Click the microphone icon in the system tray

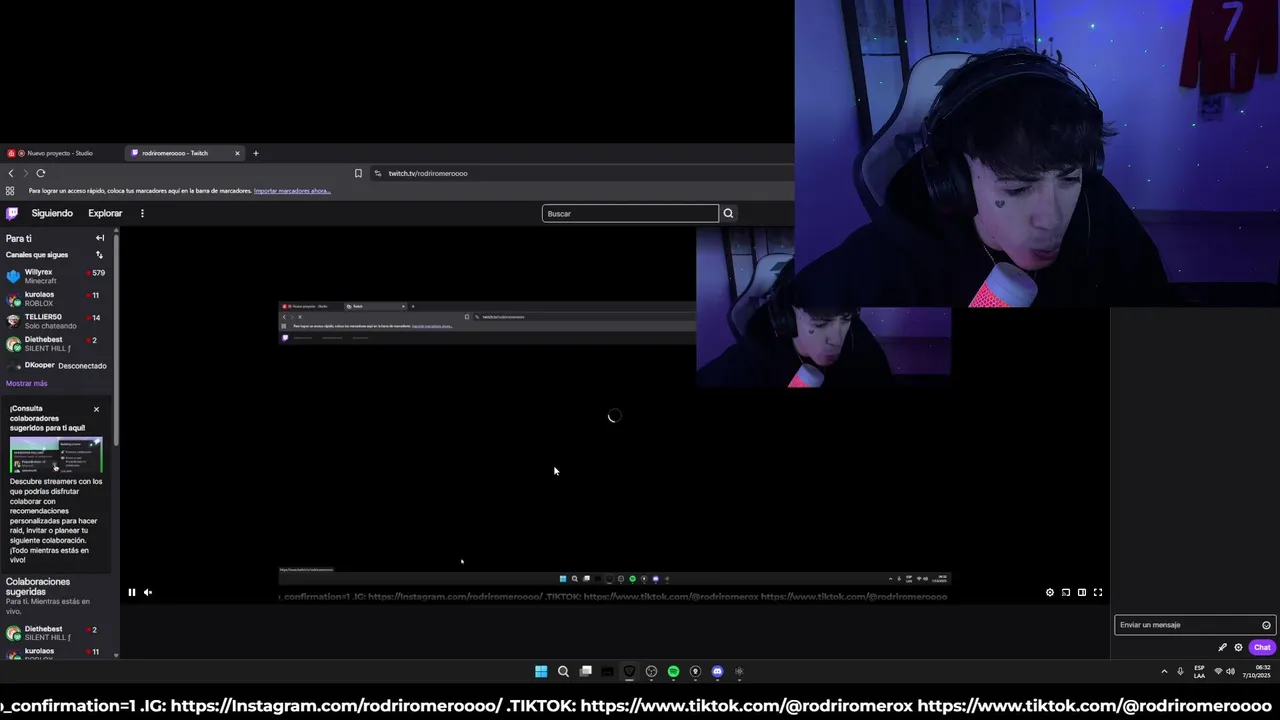pyautogui.click(x=1180, y=671)
